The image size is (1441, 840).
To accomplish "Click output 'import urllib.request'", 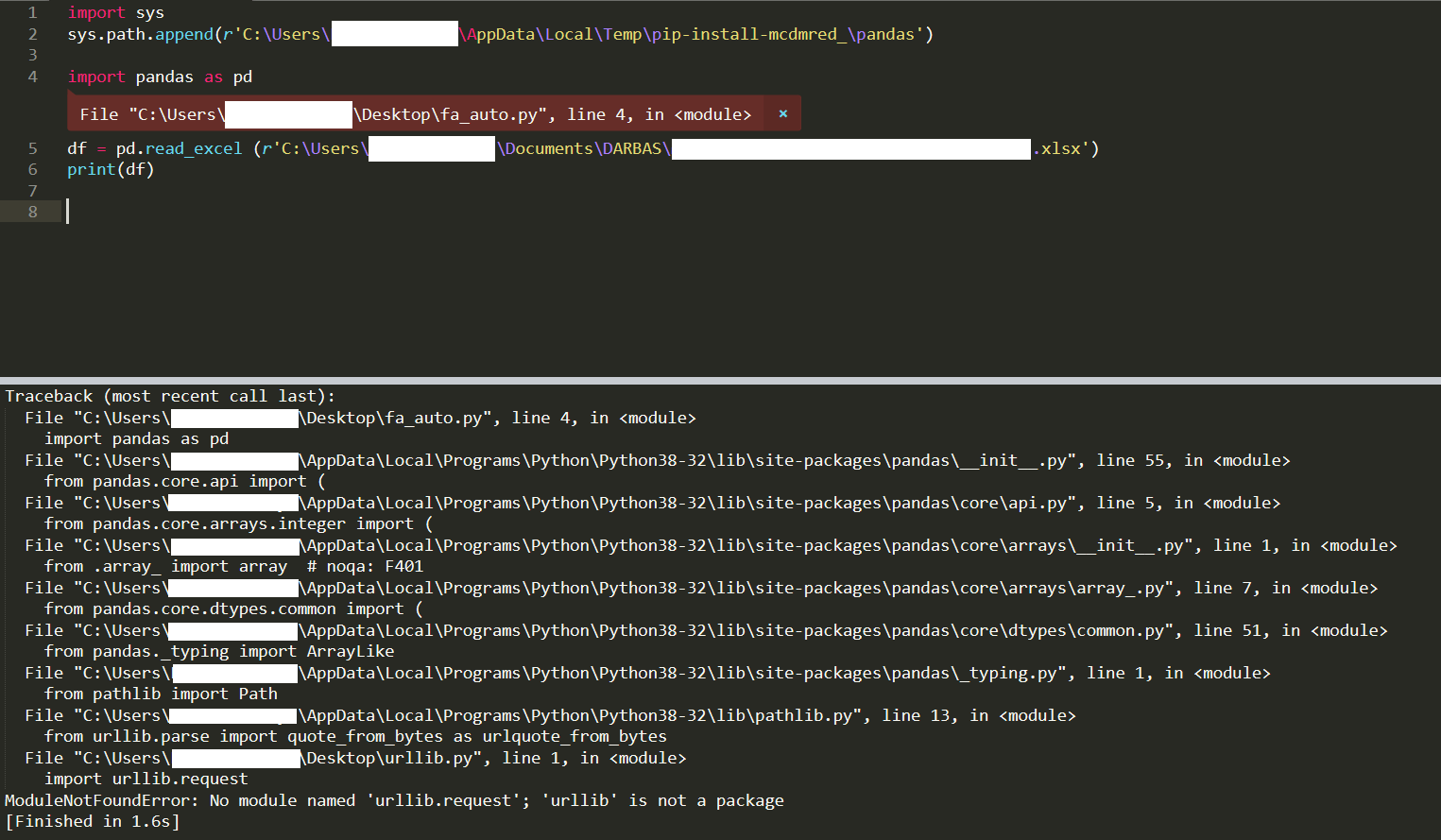I will click(146, 779).
